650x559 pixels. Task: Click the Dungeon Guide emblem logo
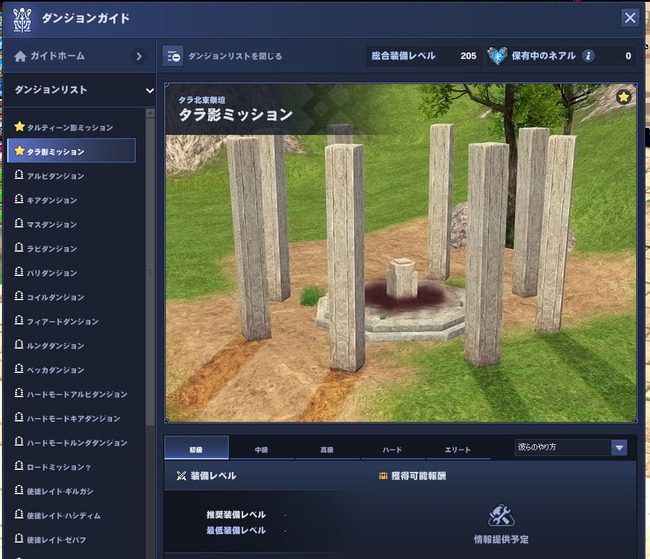[x=22, y=19]
